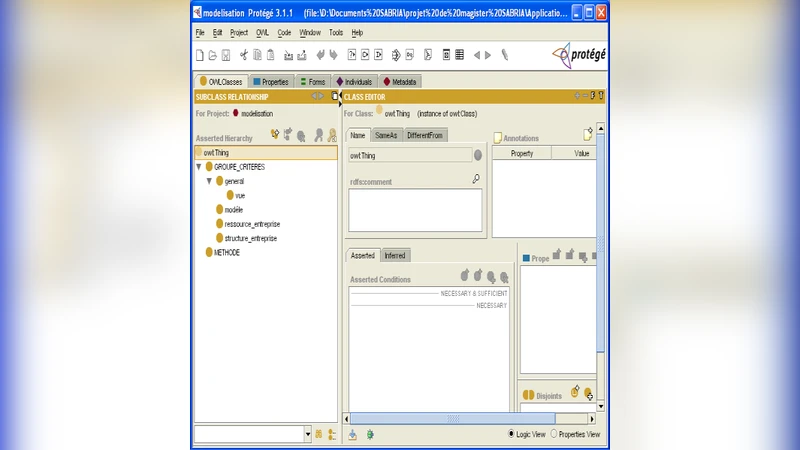Select the Logic View radio button
This screenshot has width=800, height=450.
click(x=512, y=434)
